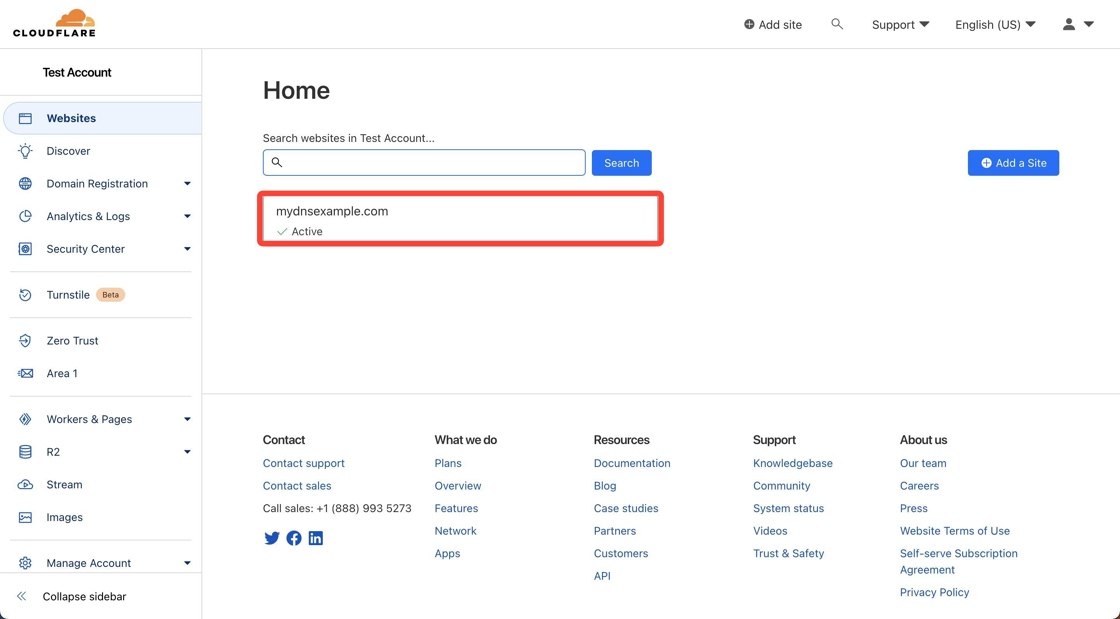This screenshot has height=619, width=1120.
Task: Open Discover from the sidebar
Action: [x=68, y=151]
